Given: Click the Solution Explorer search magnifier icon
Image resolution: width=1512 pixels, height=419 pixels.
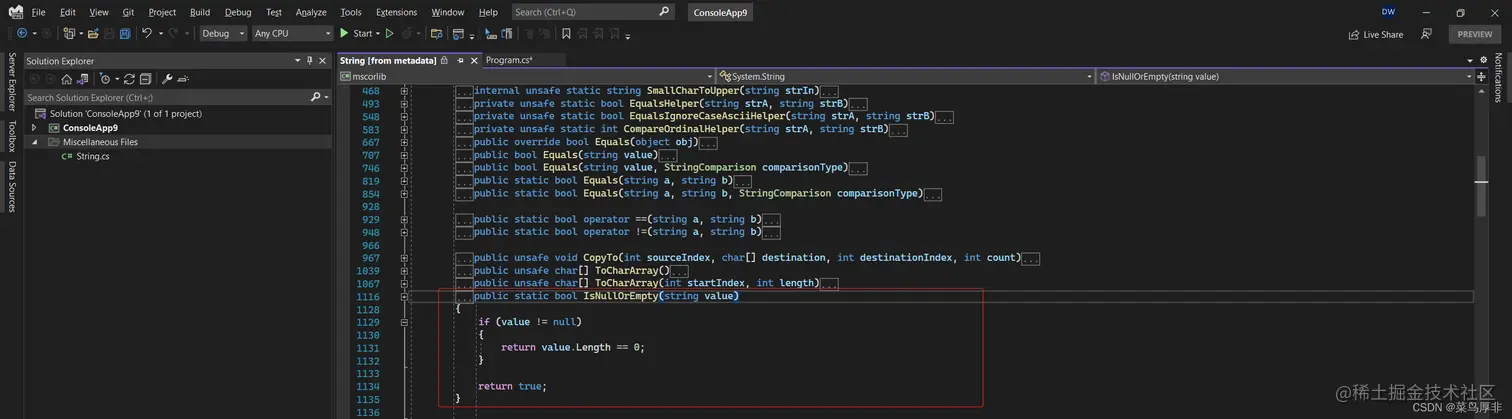Looking at the screenshot, I should [315, 97].
